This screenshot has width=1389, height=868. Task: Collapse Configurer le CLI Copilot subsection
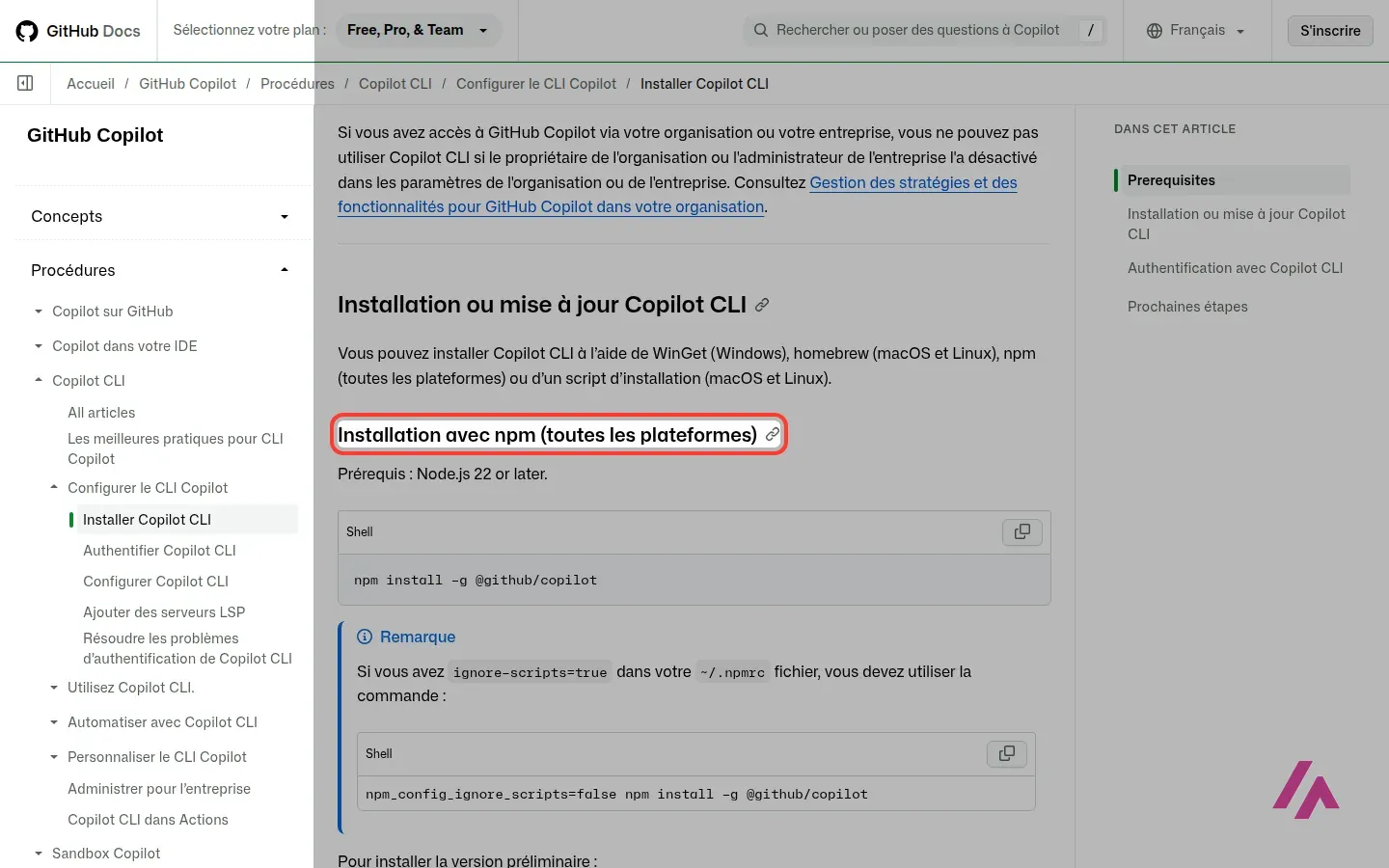click(54, 488)
